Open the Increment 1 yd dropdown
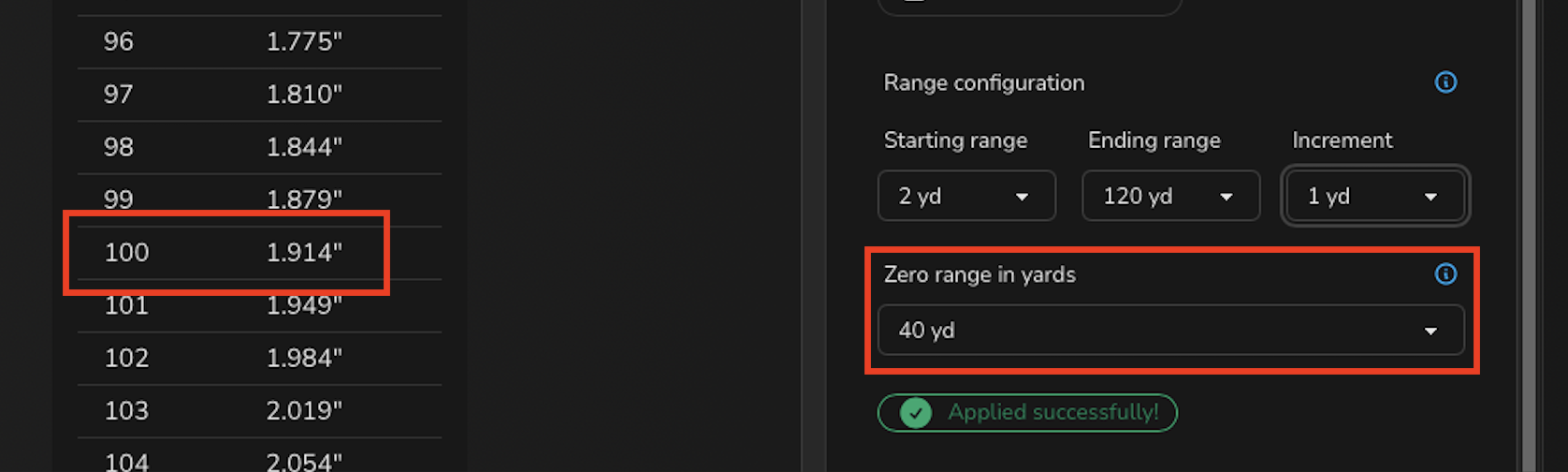This screenshot has width=1568, height=472. coord(1374,197)
